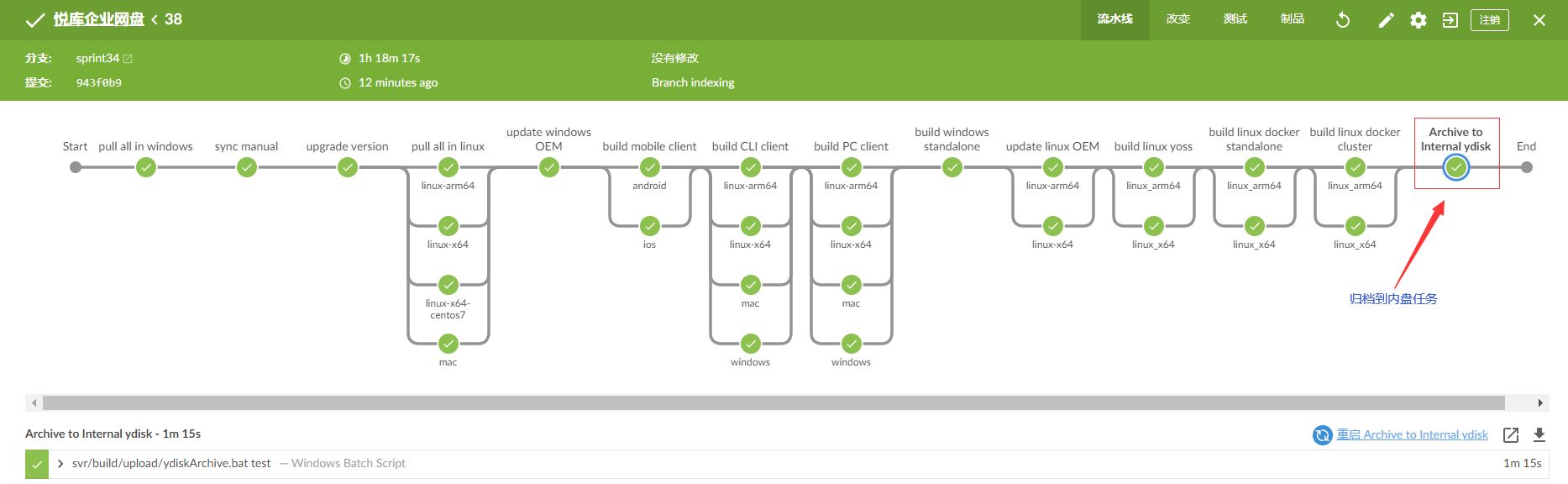This screenshot has height=484, width=1568.
Task: Switch to the 改变 tab
Action: click(1178, 19)
